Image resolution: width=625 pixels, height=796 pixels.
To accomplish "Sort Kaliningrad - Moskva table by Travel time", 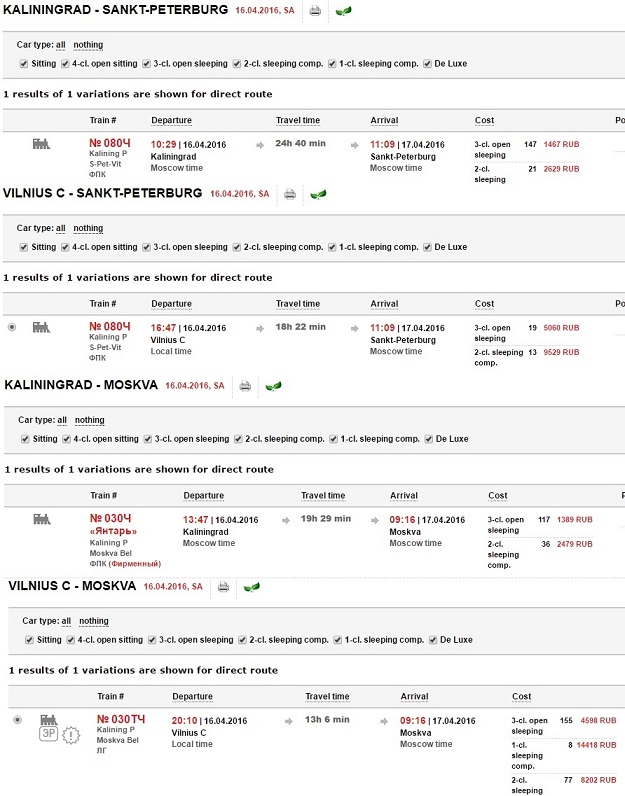I will tap(323, 495).
